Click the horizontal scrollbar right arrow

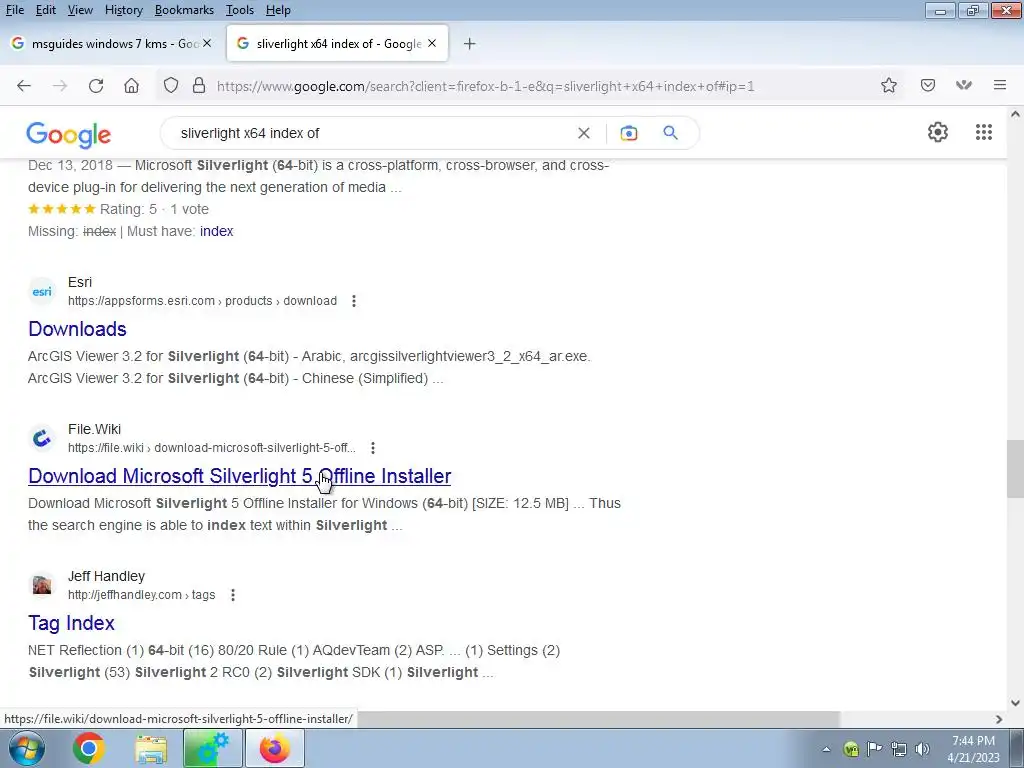[x=999, y=719]
